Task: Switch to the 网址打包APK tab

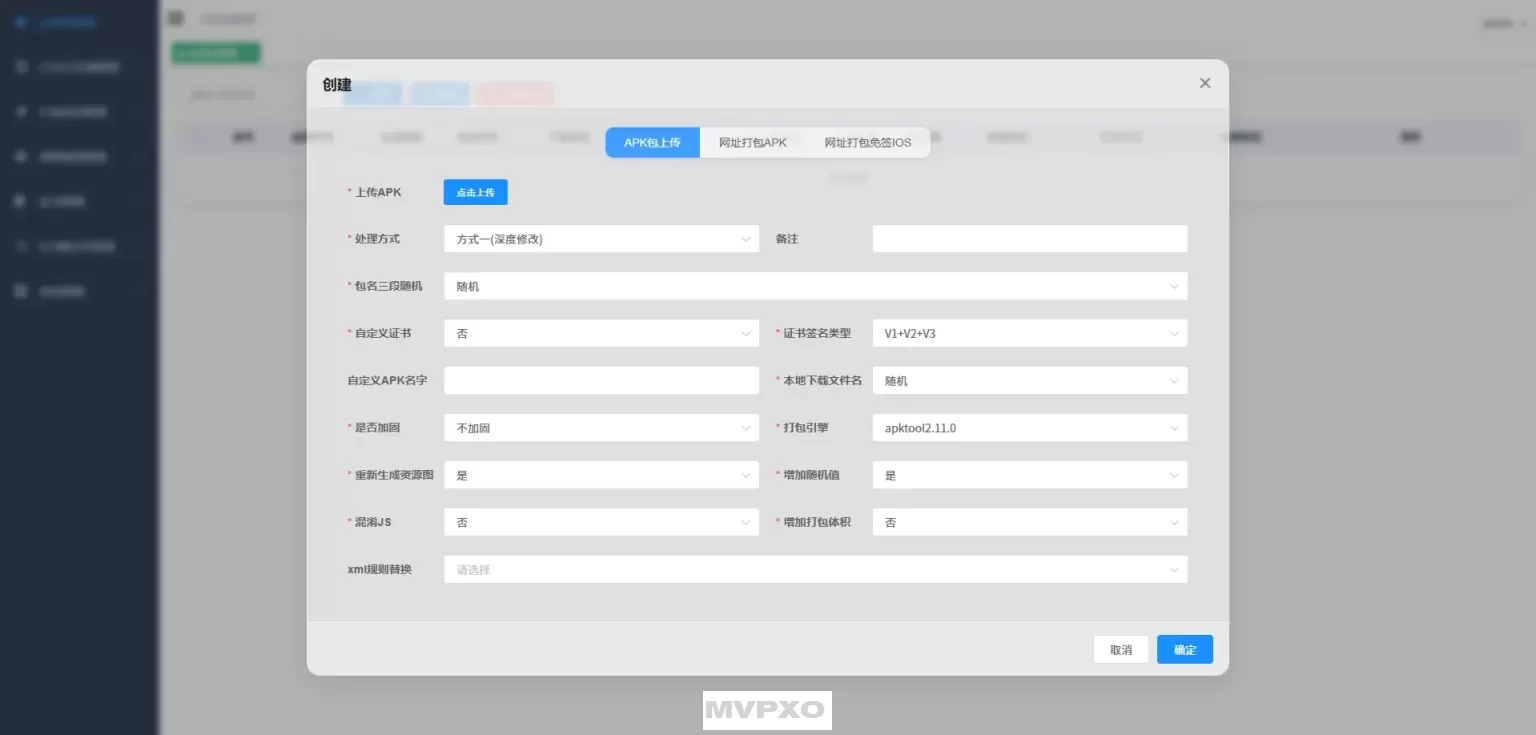Action: coord(751,142)
